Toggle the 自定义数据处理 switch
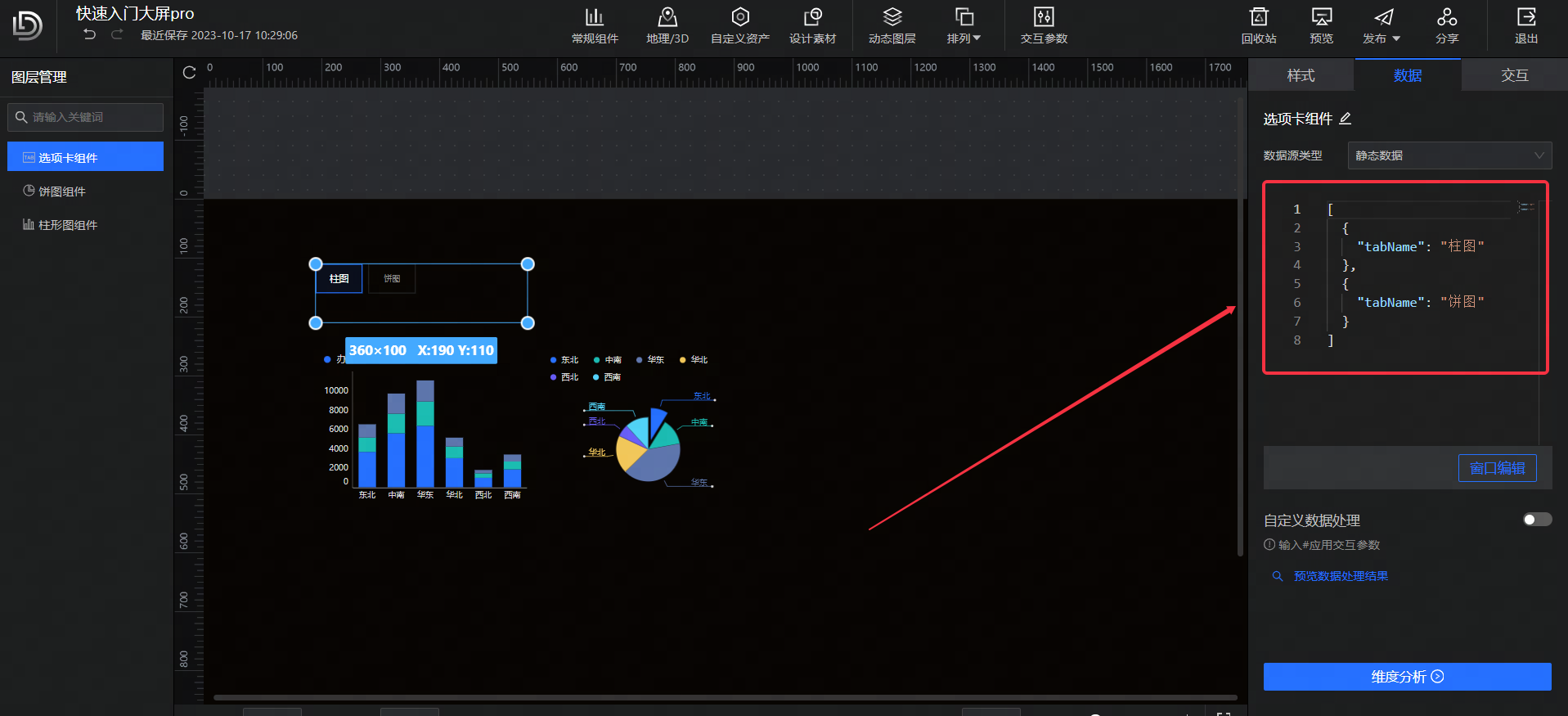 1537,520
